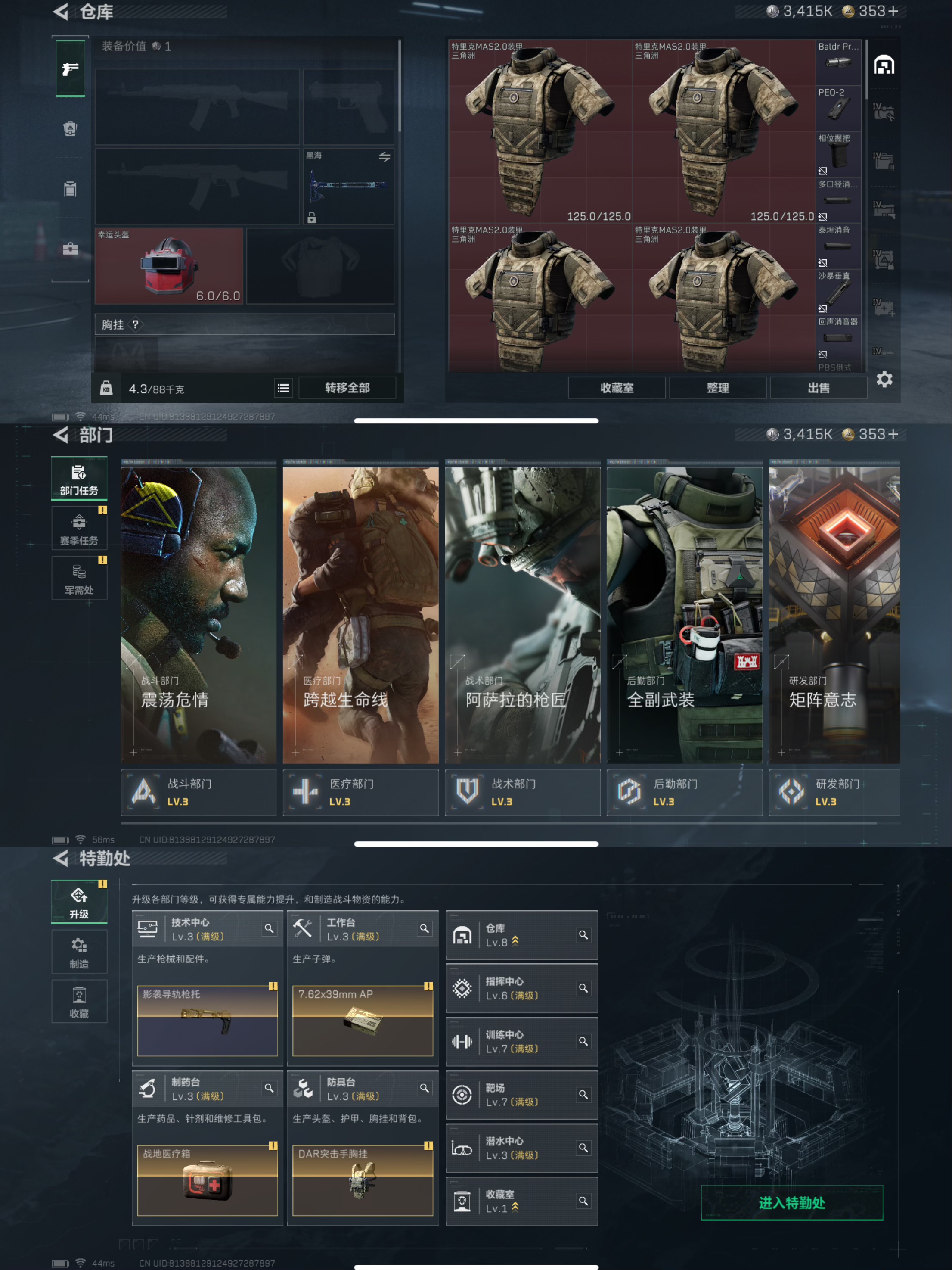952x1270 pixels.
Task: Select the 7.62x39mm AP ammo thumbnail
Action: [x=363, y=1021]
